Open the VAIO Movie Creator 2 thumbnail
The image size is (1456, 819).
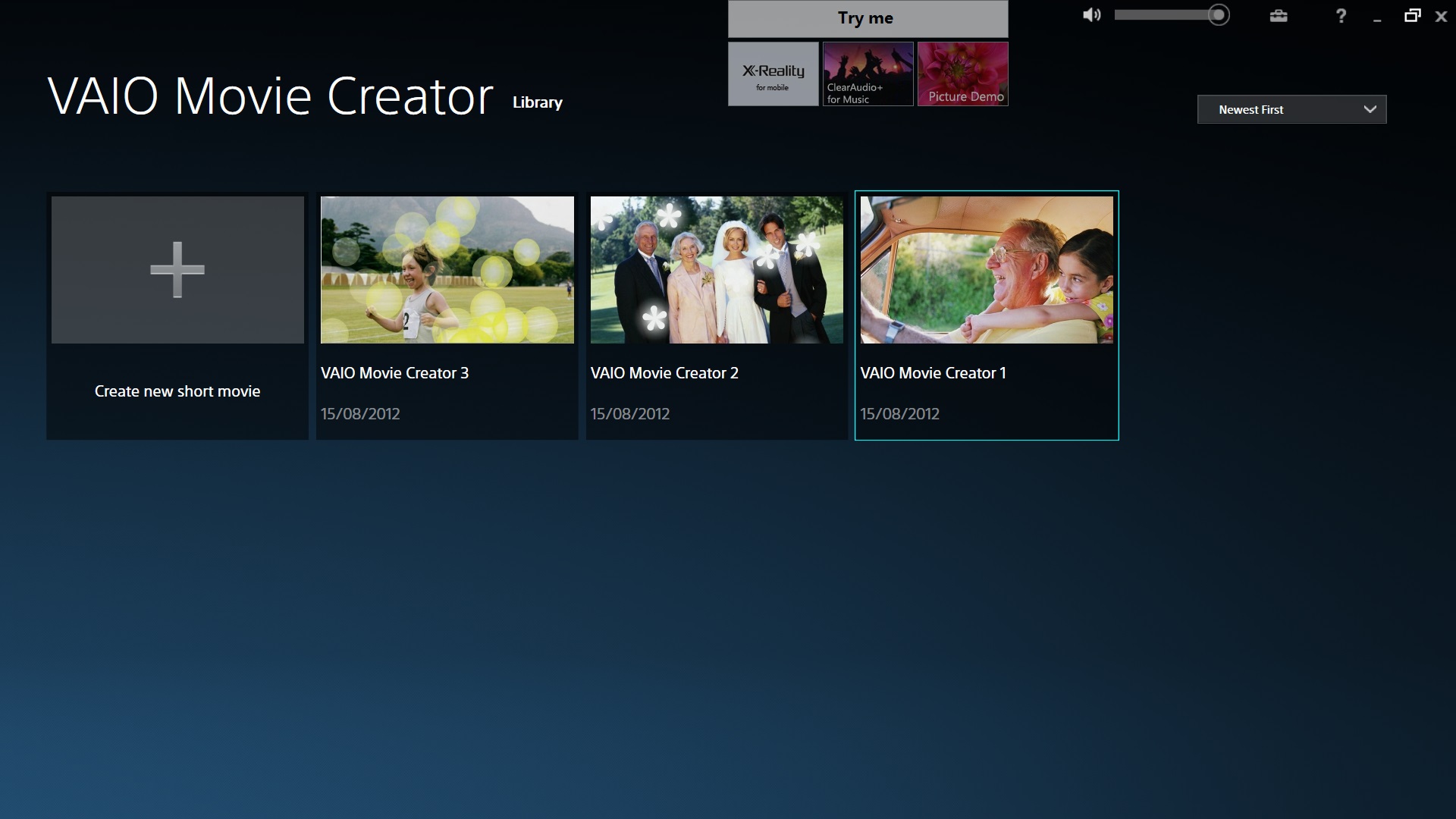pos(717,270)
